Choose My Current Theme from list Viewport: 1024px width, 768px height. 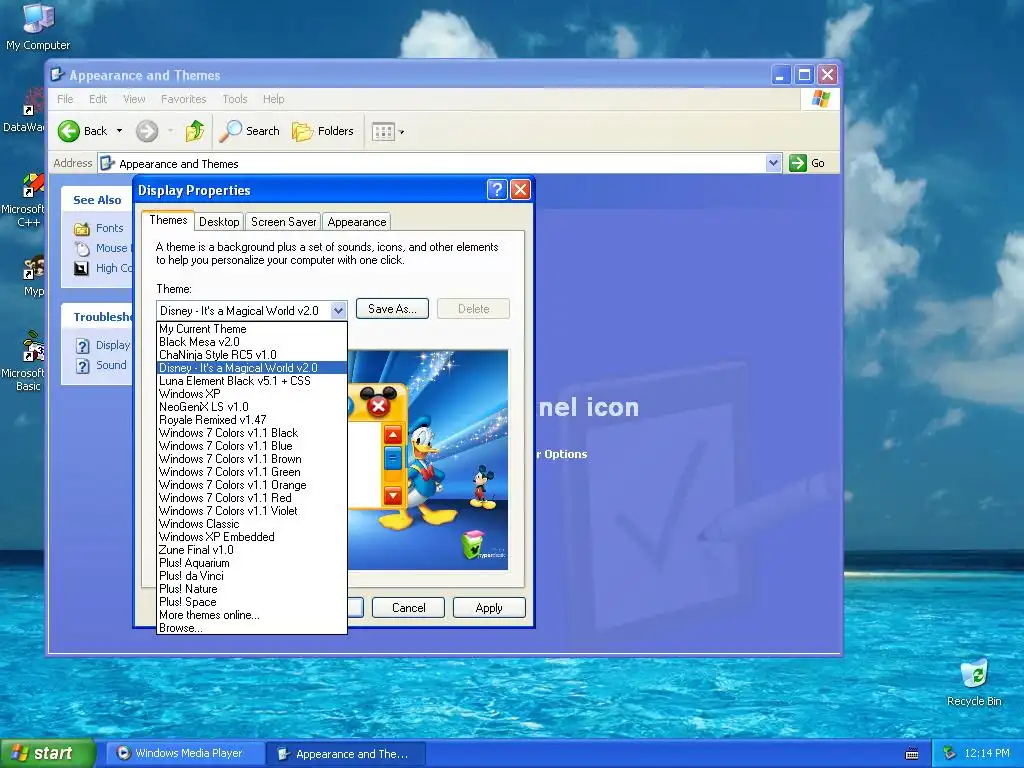[252, 329]
